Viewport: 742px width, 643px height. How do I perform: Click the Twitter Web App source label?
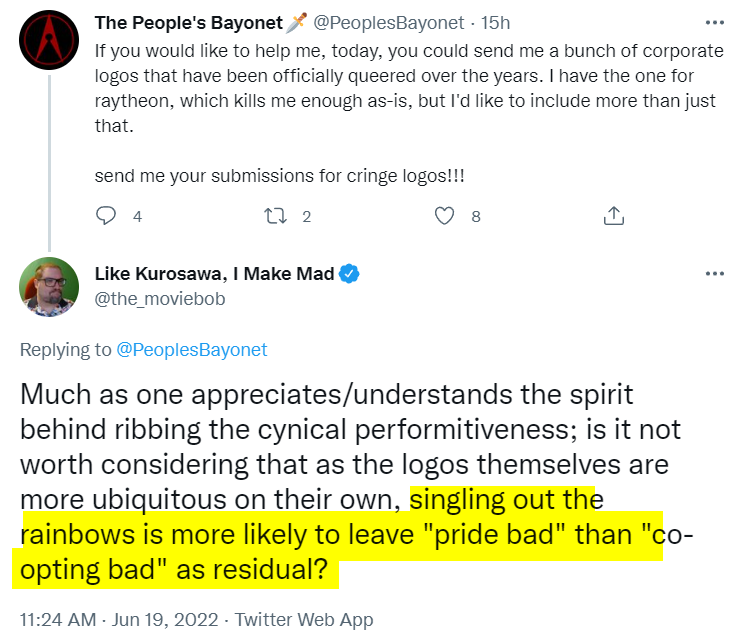(306, 619)
